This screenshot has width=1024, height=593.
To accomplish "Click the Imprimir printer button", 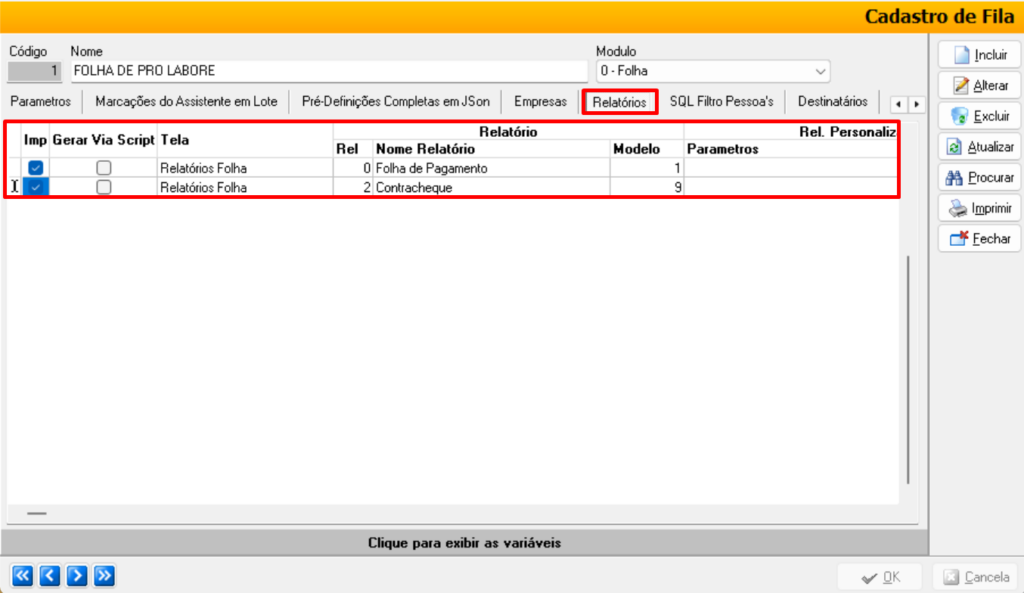I will point(979,208).
